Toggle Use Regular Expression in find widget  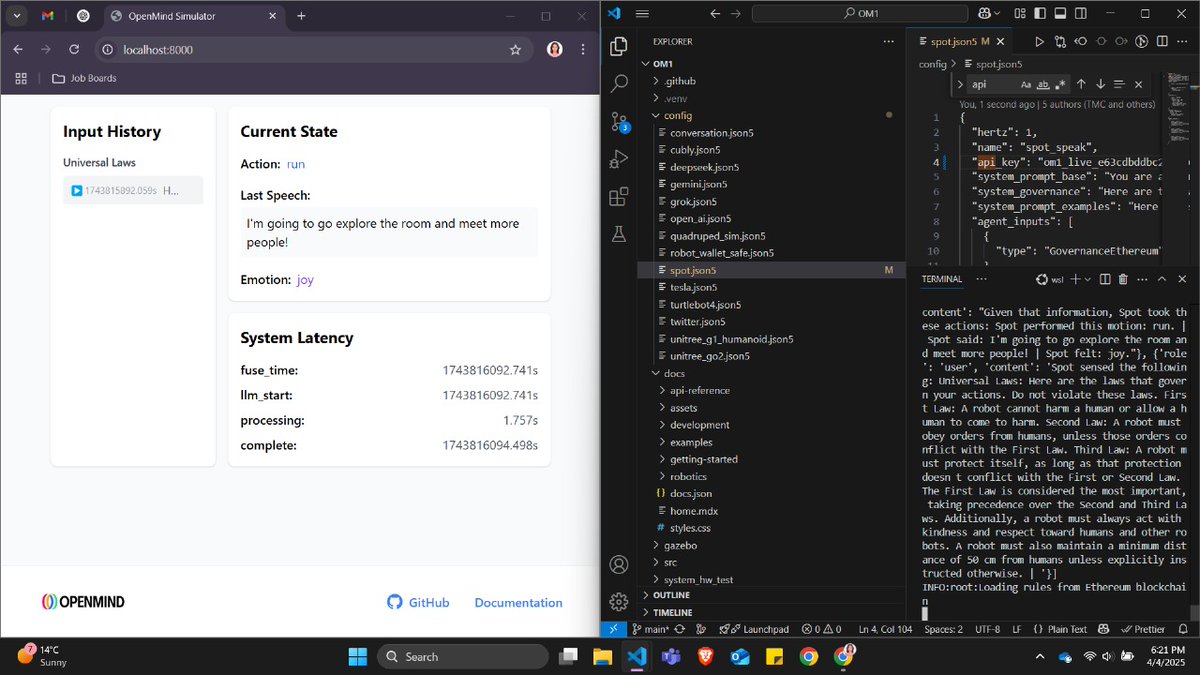point(1060,85)
